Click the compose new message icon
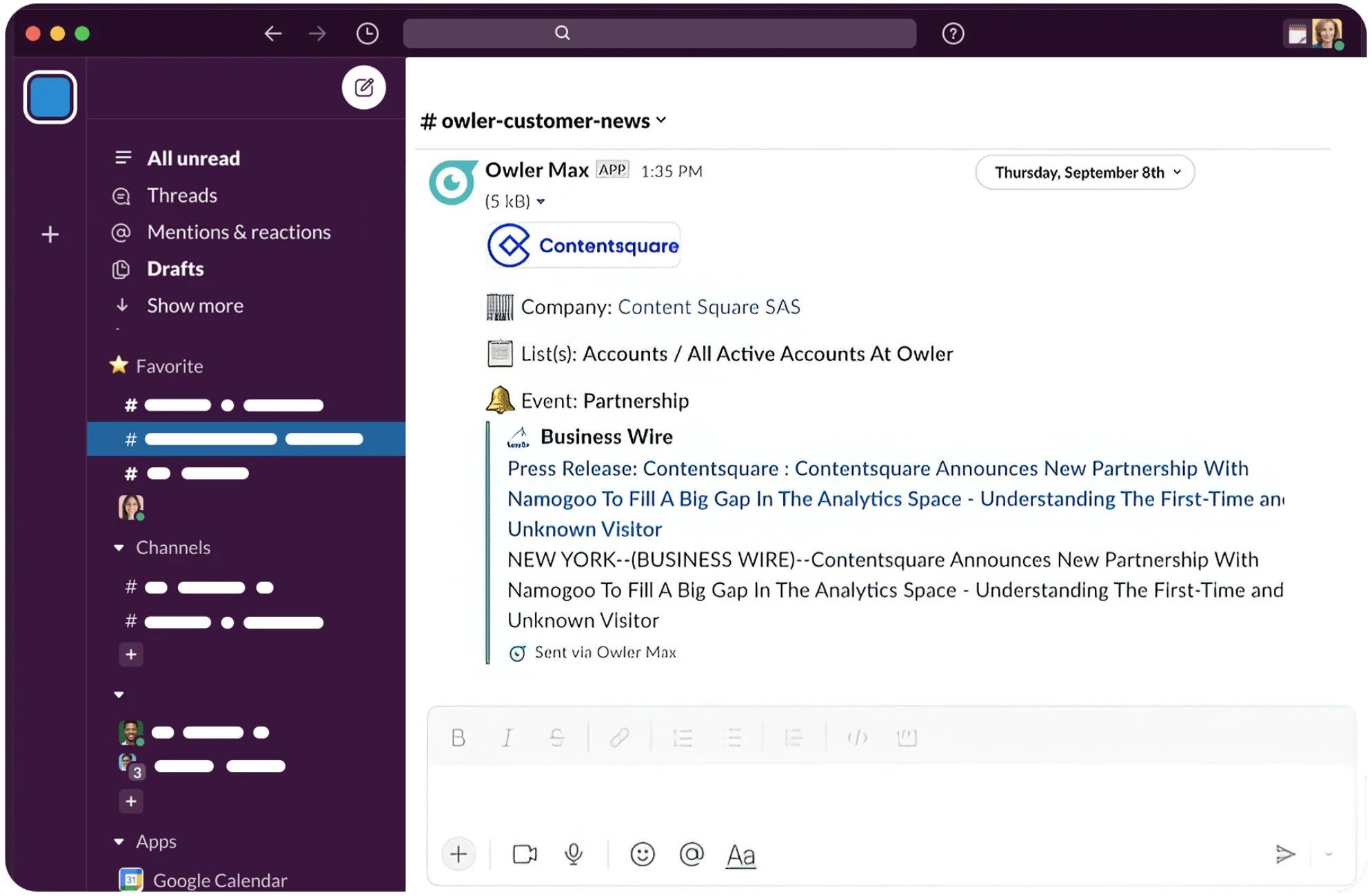The image size is (1372, 896). pyautogui.click(x=363, y=88)
